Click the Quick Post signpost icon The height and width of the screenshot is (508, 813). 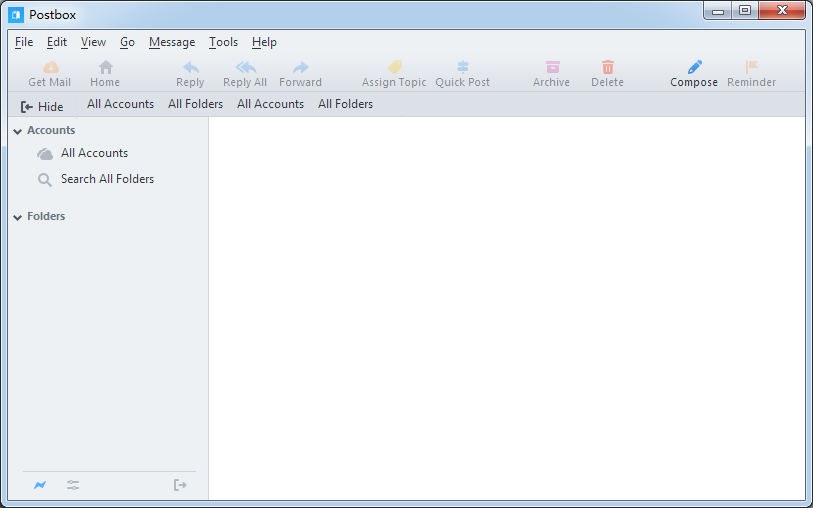462,67
